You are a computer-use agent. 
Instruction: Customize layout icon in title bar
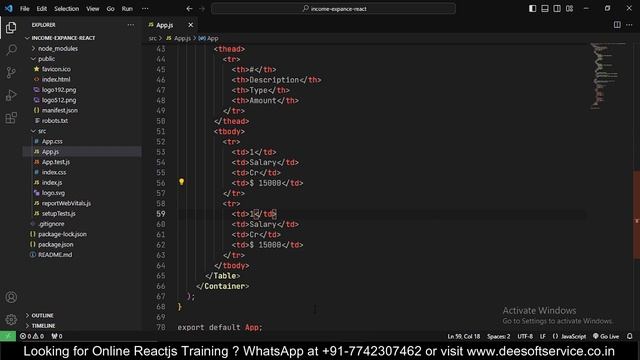[569, 9]
